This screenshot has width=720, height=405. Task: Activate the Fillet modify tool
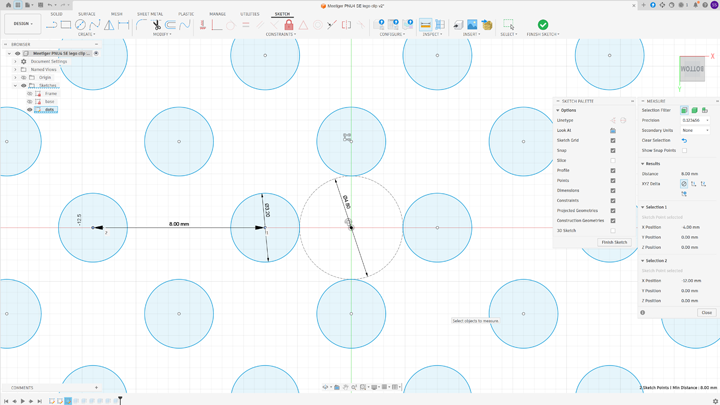pyautogui.click(x=141, y=25)
